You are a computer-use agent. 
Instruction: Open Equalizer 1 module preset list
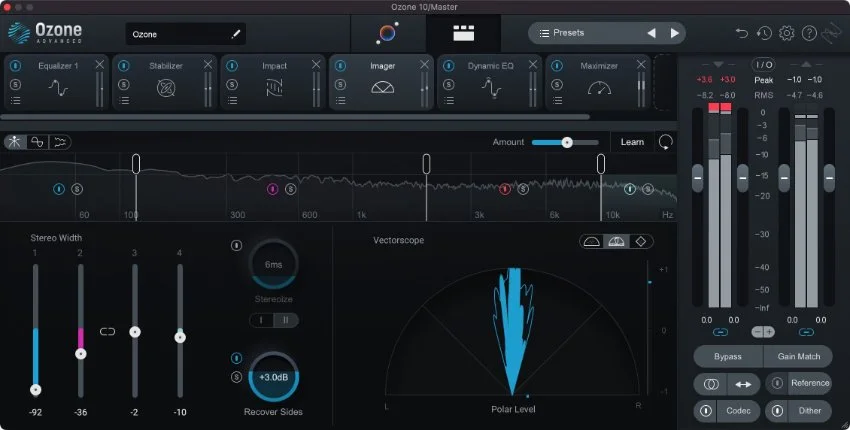(x=16, y=100)
